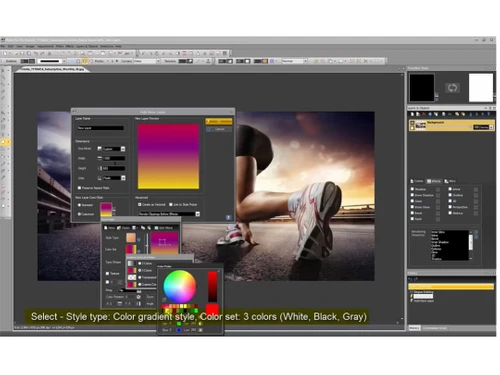Click the blue help icon in Add New Layer
Viewport: 500px width, 375px height.
[228, 217]
